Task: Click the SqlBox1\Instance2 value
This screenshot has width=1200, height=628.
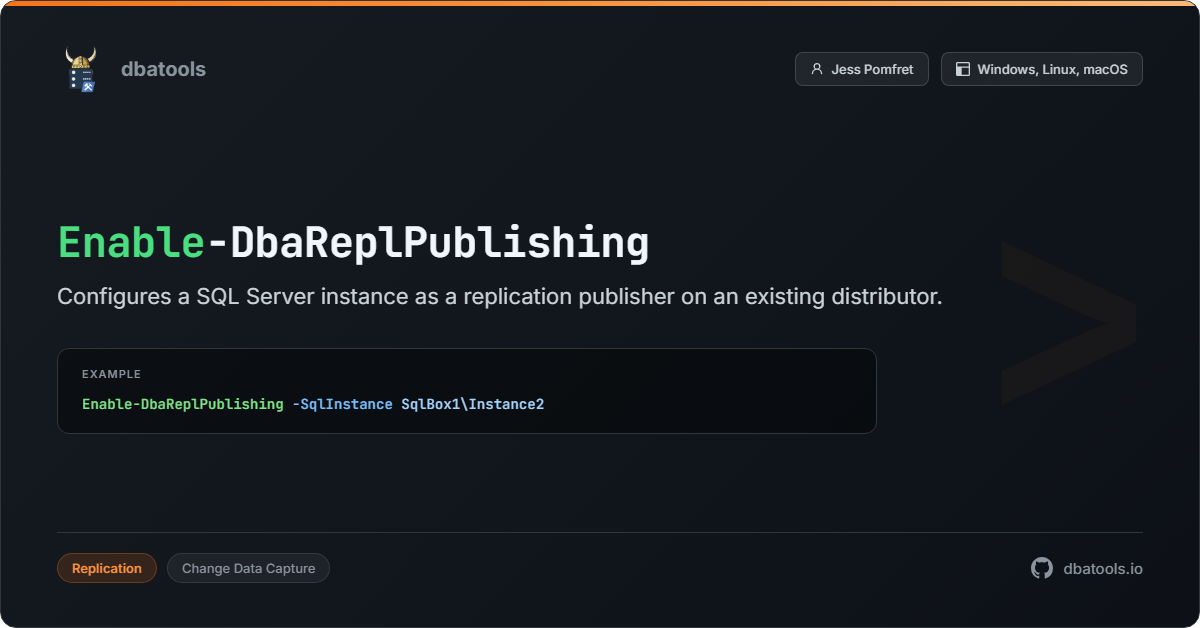Action: (x=472, y=404)
